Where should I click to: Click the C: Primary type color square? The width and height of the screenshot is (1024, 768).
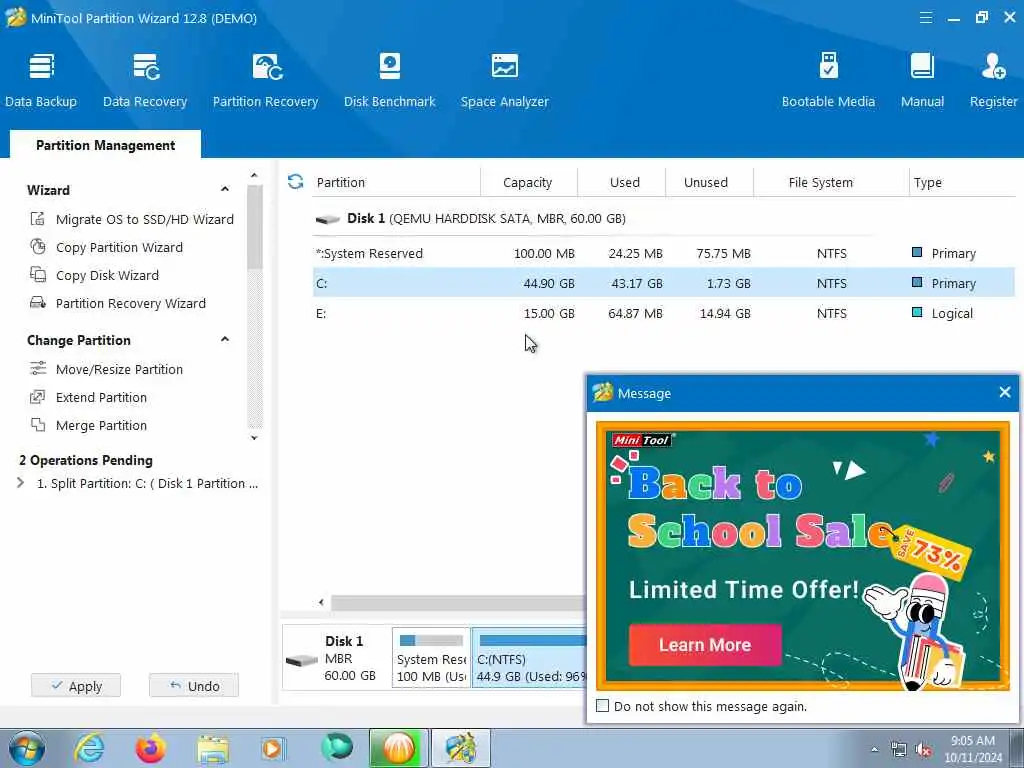[x=917, y=282]
